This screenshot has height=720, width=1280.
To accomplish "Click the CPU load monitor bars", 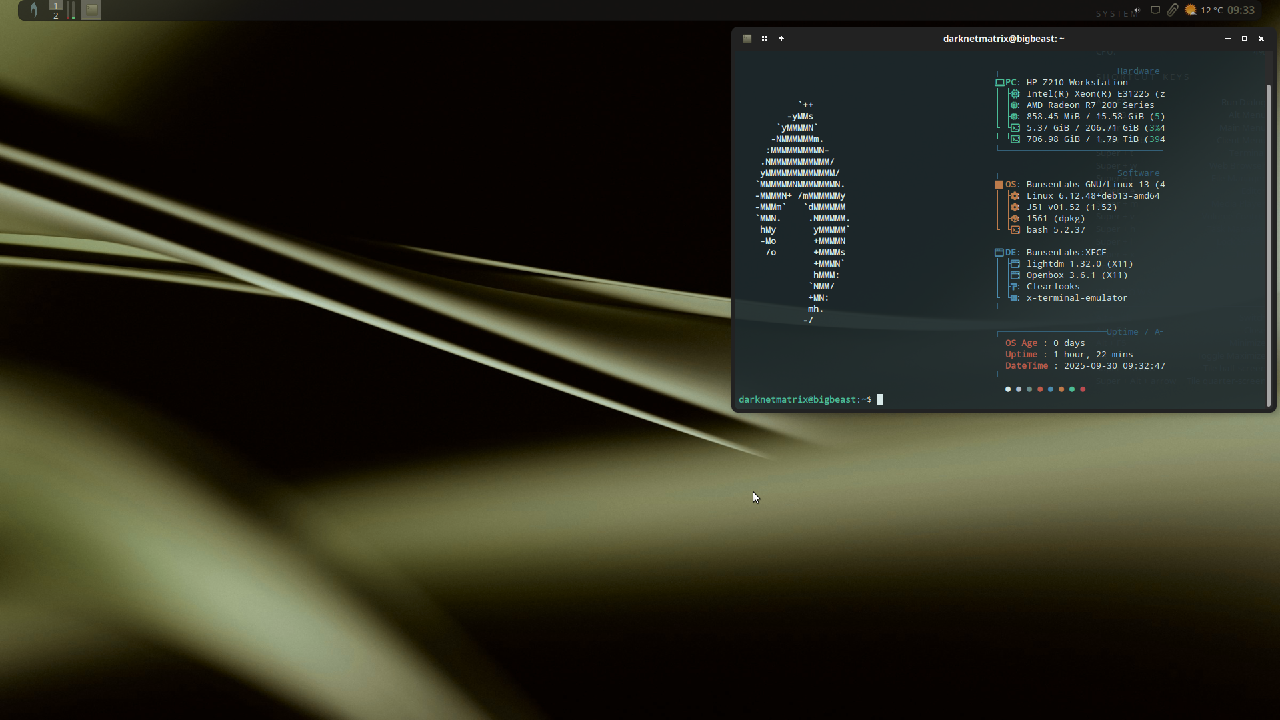I will (x=72, y=10).
